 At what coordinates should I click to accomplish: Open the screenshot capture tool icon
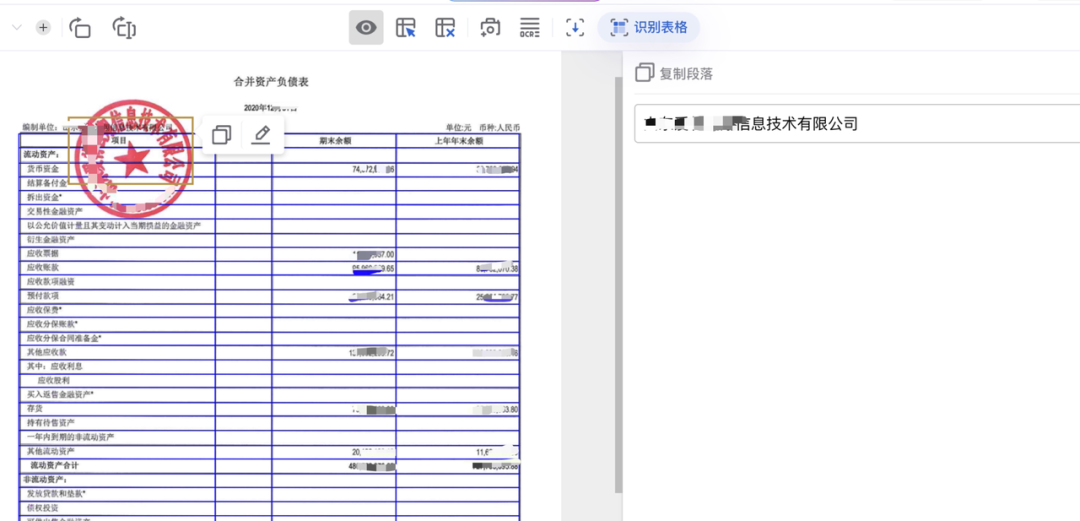coord(490,28)
